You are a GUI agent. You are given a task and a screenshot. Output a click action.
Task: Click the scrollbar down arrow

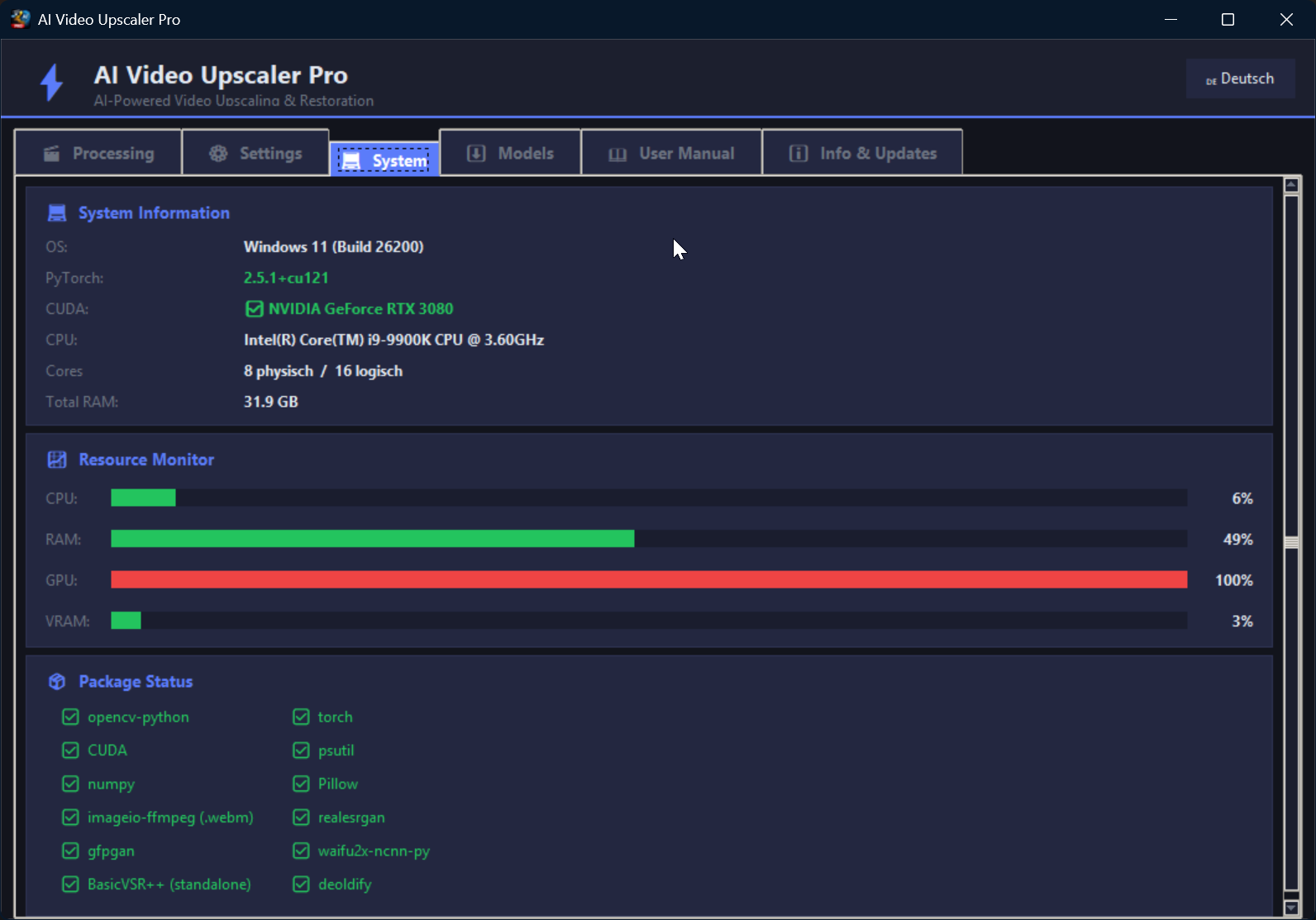tap(1291, 907)
